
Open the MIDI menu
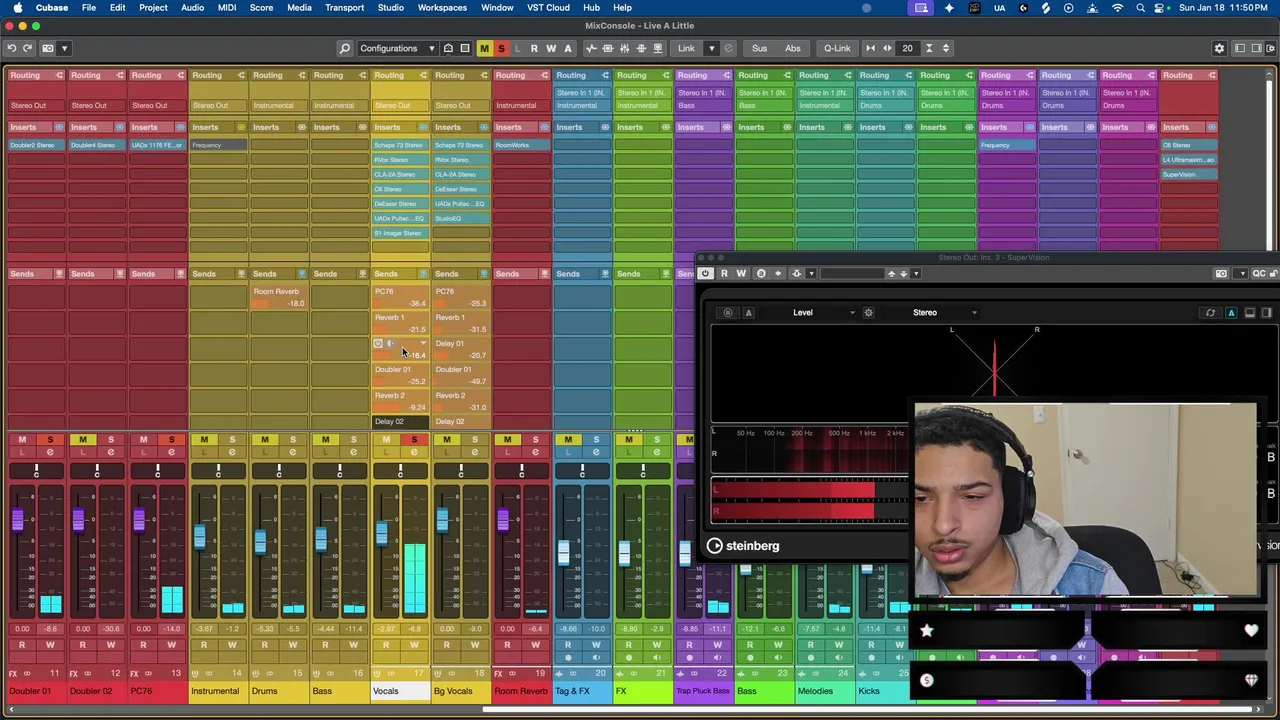[x=227, y=8]
